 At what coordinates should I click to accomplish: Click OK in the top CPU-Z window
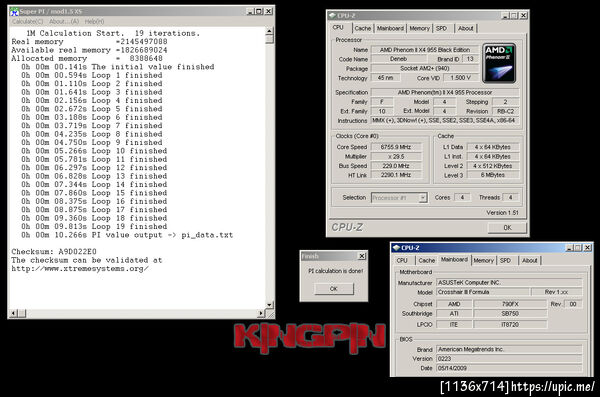(x=507, y=227)
